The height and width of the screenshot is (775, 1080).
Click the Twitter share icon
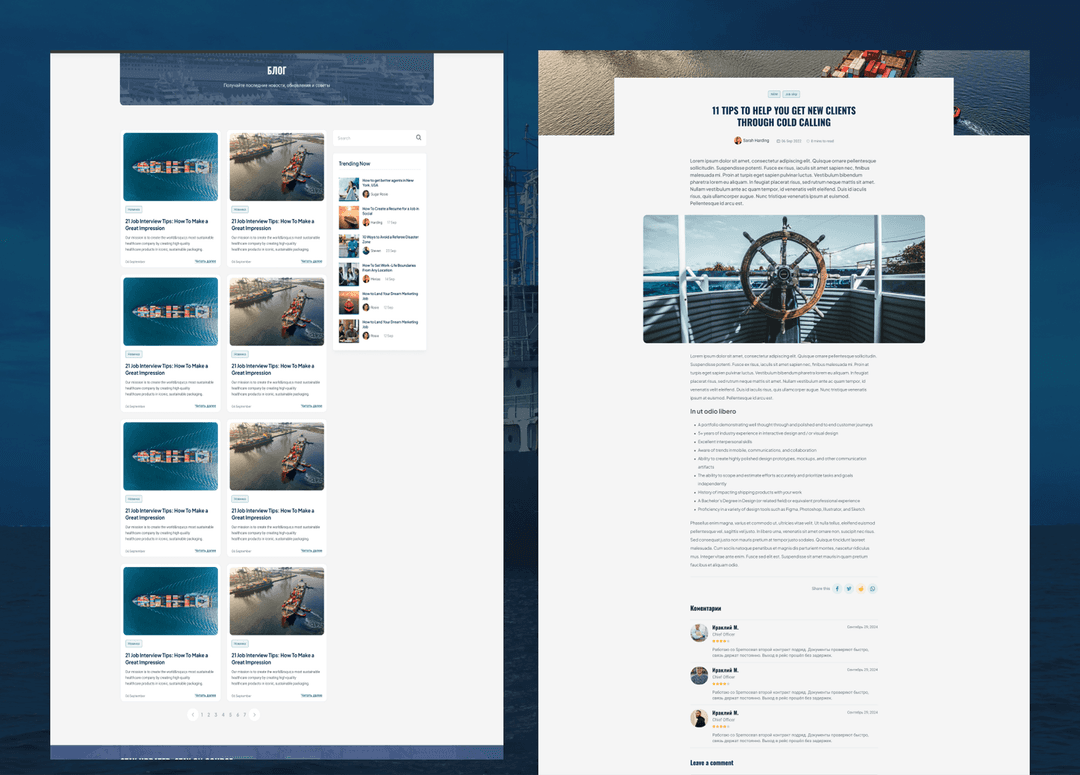pos(849,589)
